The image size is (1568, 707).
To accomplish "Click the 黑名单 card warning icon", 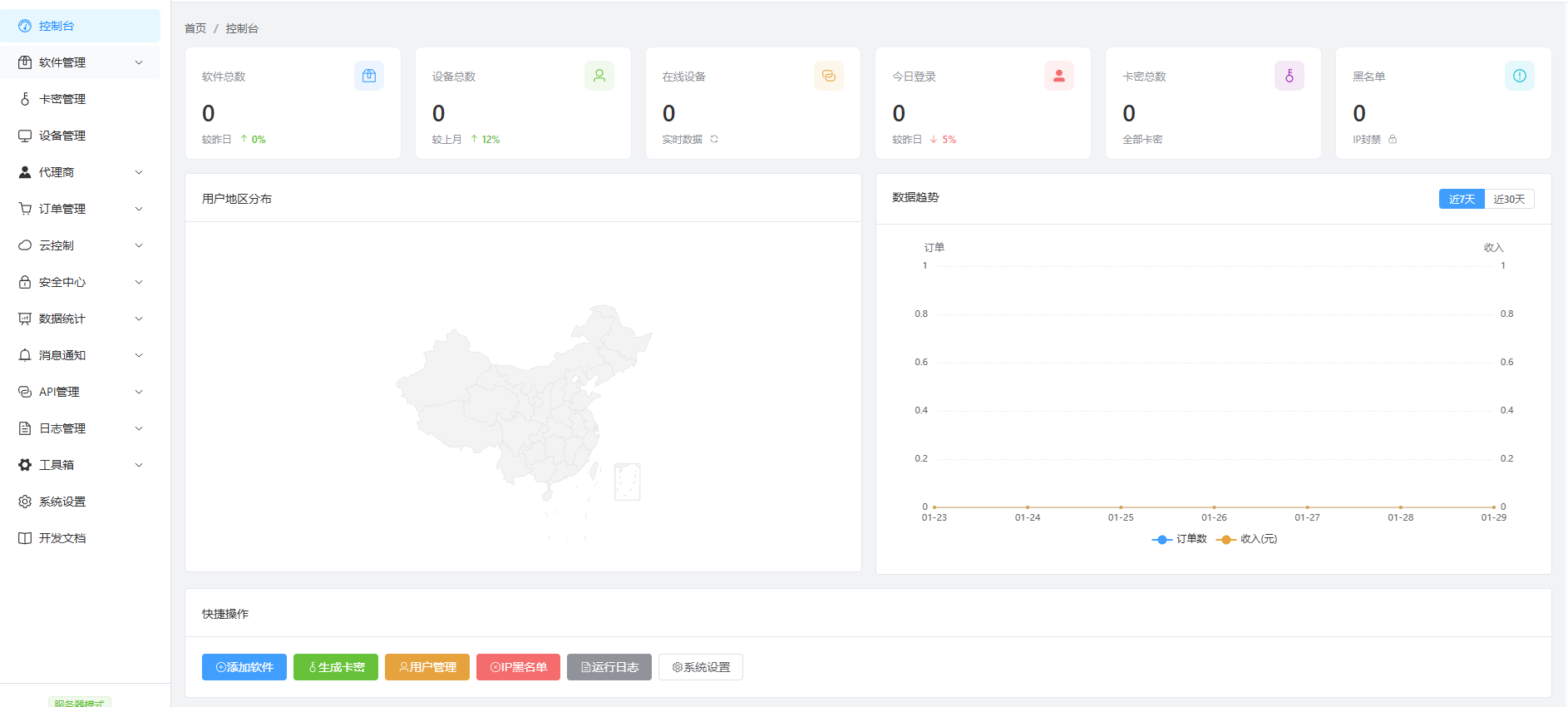I will coord(1520,76).
